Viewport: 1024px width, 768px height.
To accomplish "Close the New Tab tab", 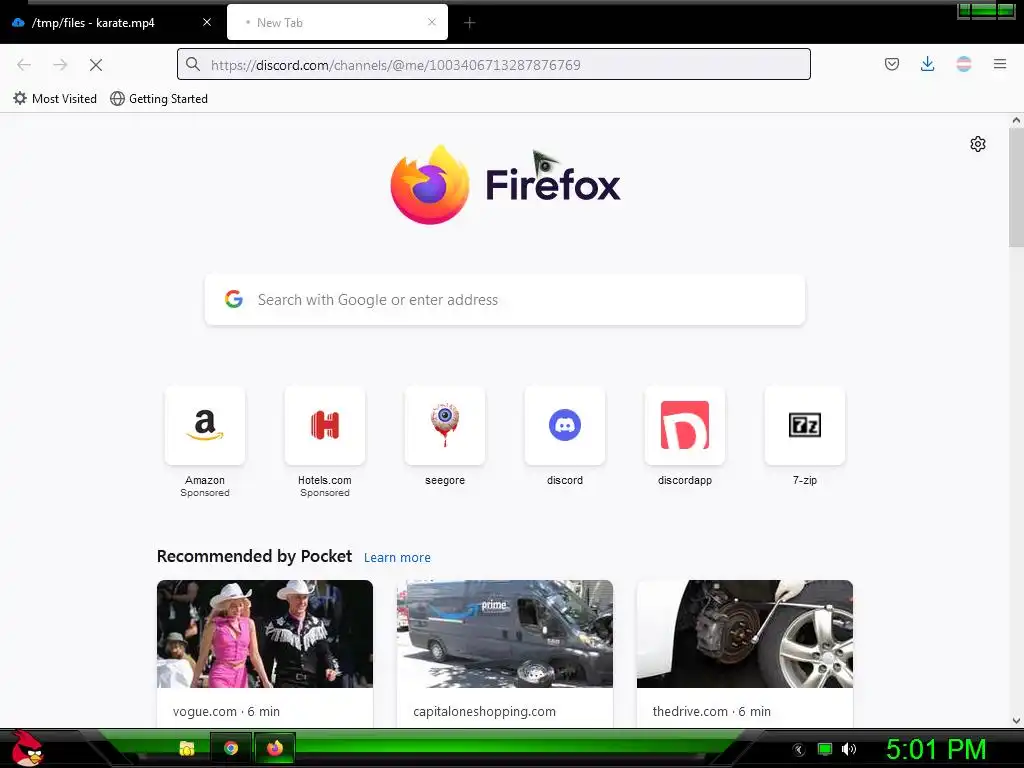I will pos(432,22).
